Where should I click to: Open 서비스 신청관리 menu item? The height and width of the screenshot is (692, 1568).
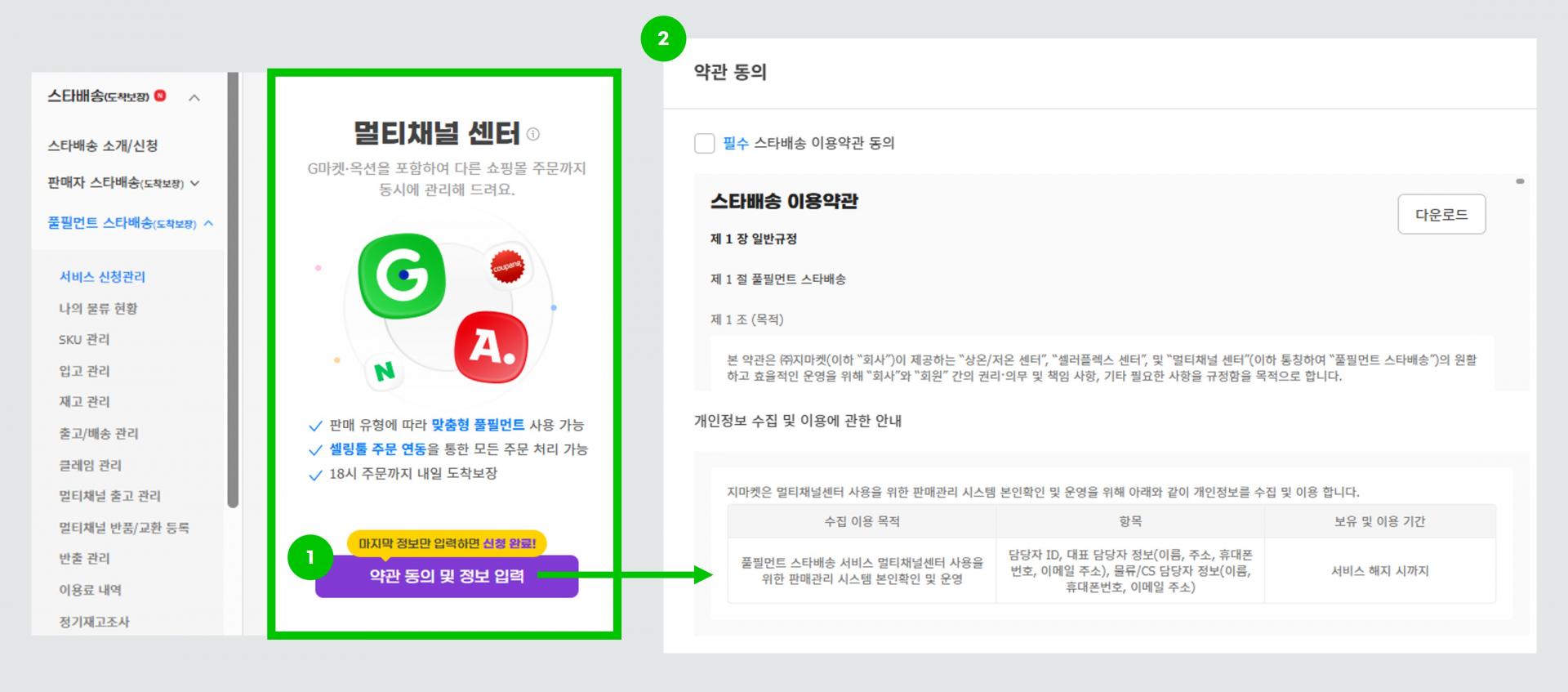point(102,277)
